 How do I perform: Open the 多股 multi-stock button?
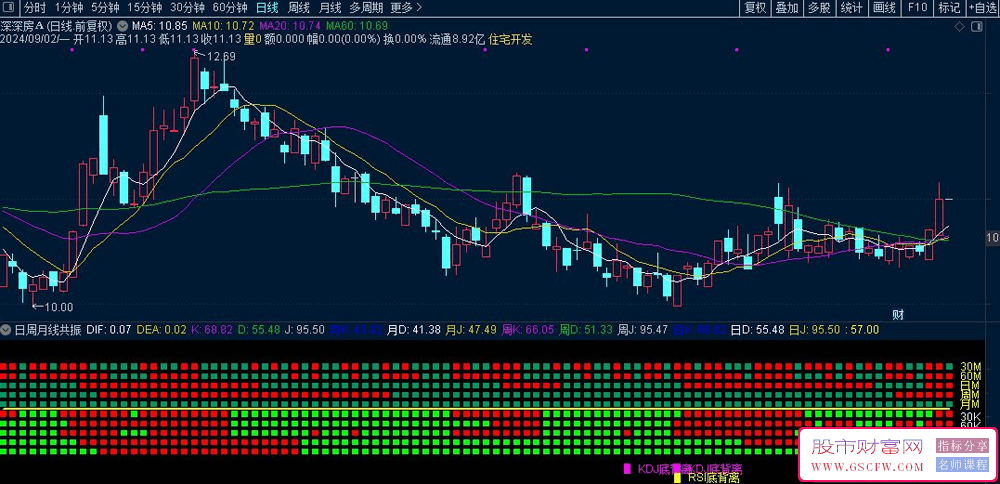[x=819, y=8]
